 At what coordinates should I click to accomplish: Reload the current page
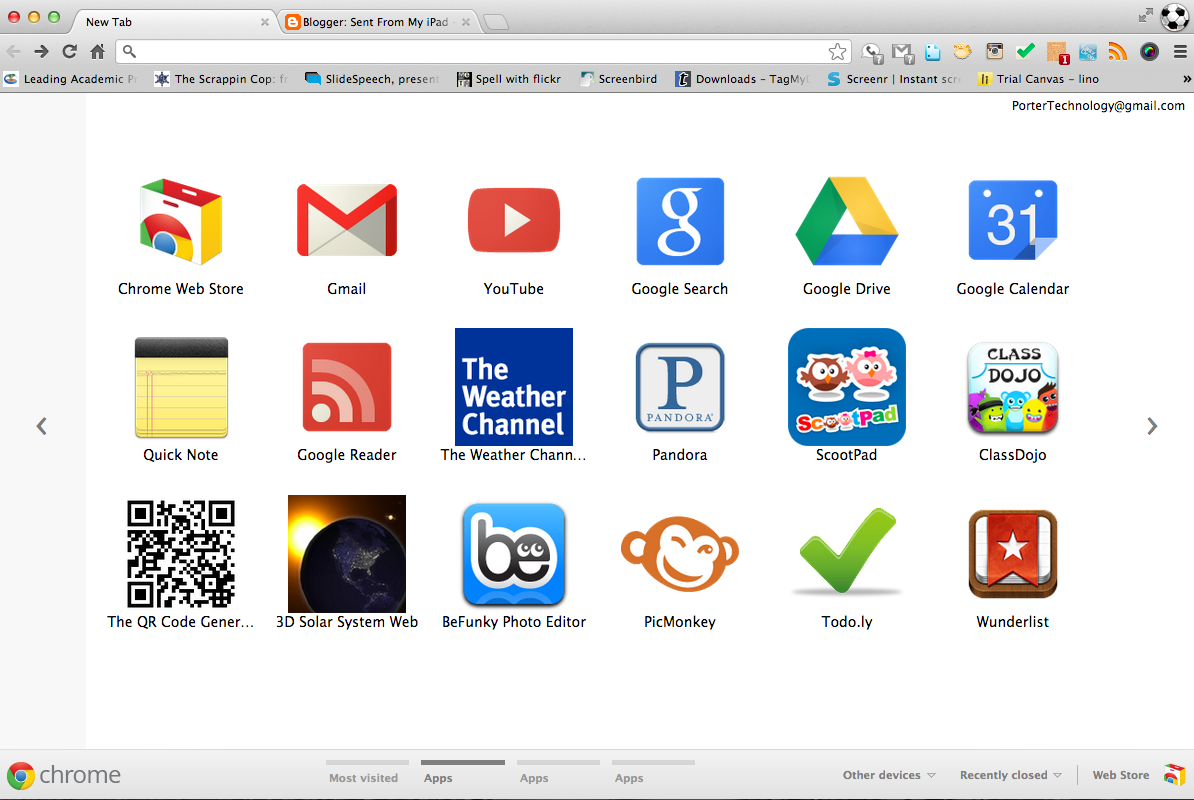point(69,51)
